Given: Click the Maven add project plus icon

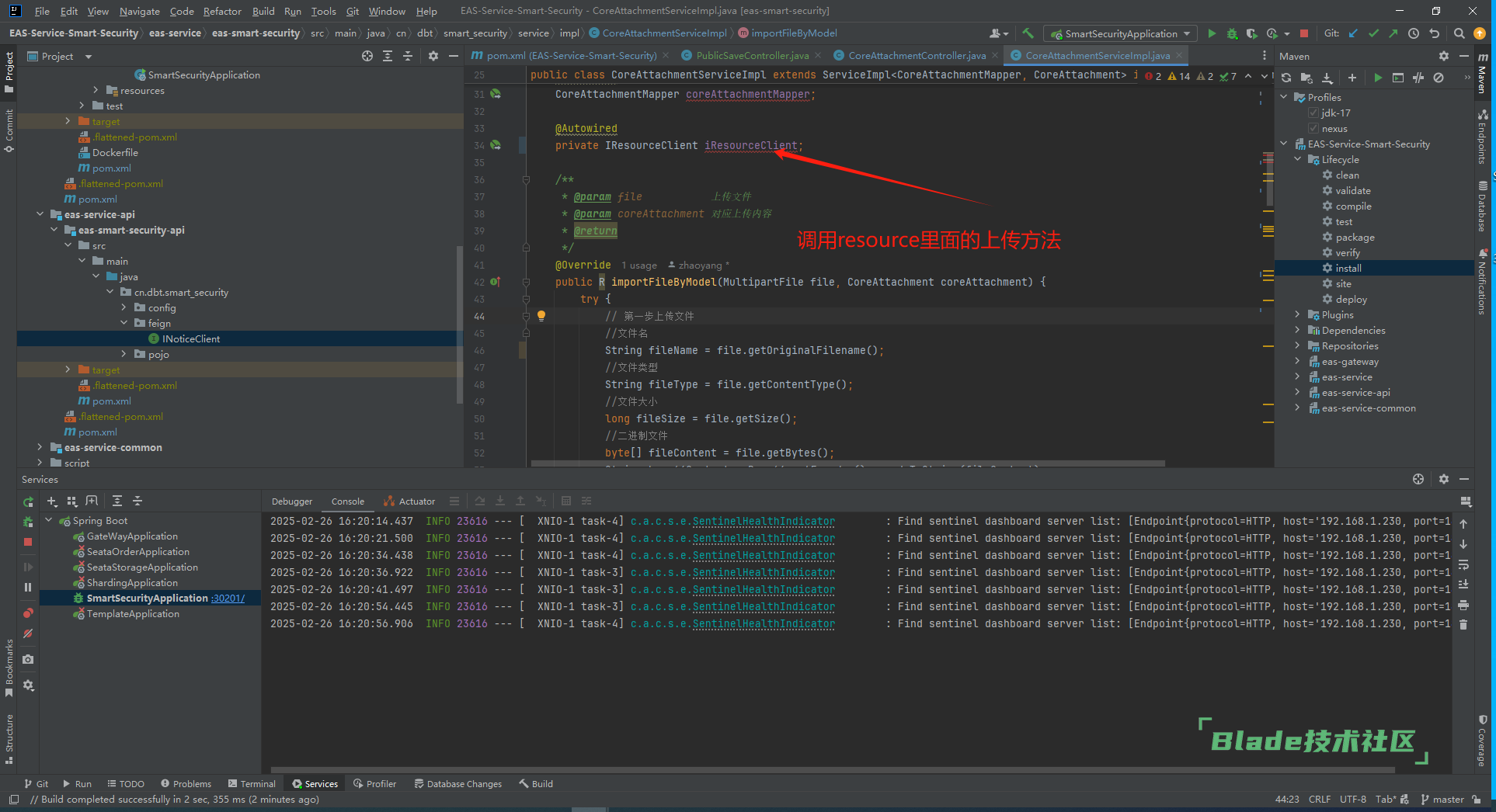Looking at the screenshot, I should click(x=1352, y=78).
